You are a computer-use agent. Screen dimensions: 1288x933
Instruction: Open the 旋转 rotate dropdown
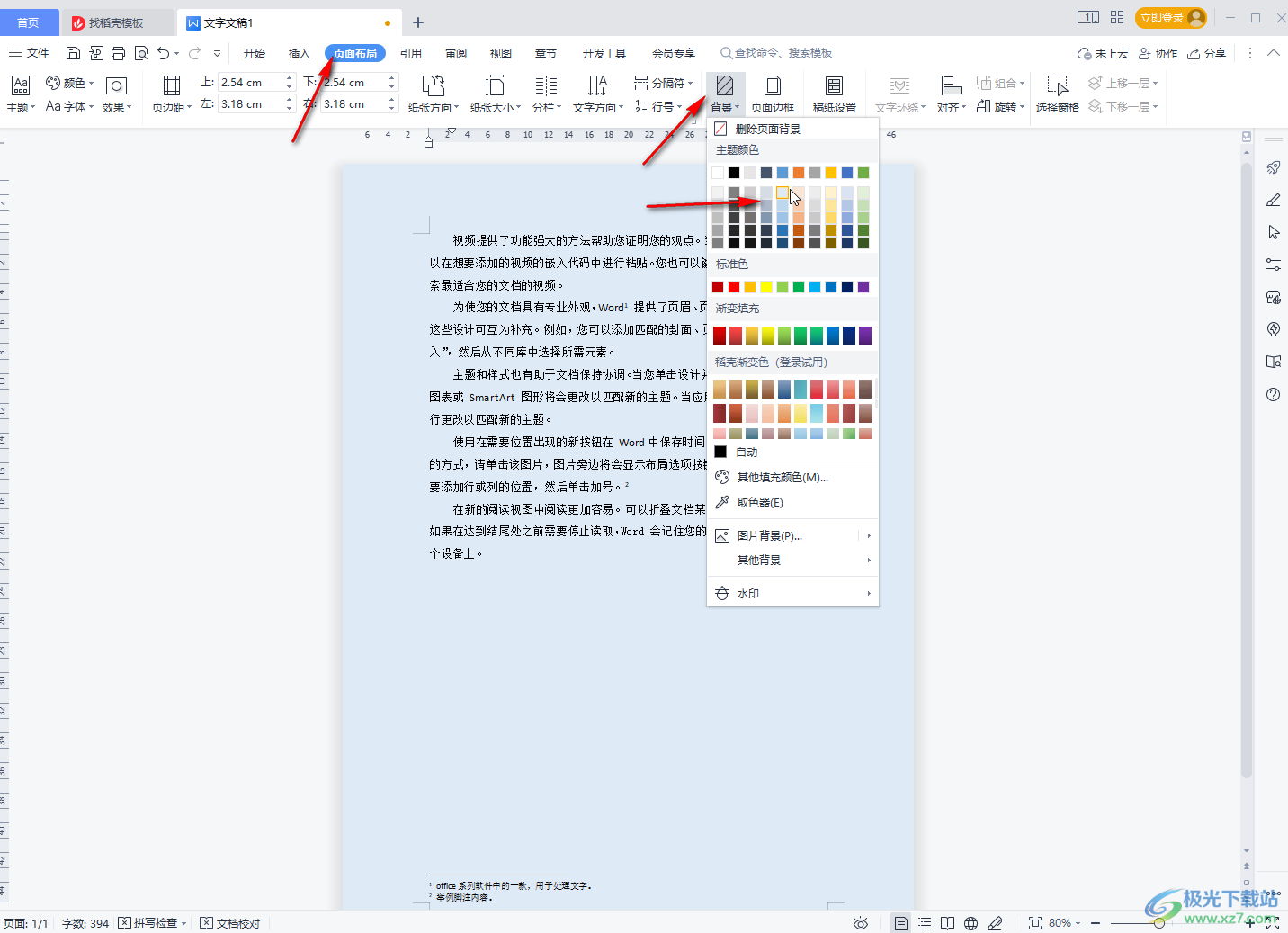pos(1000,106)
